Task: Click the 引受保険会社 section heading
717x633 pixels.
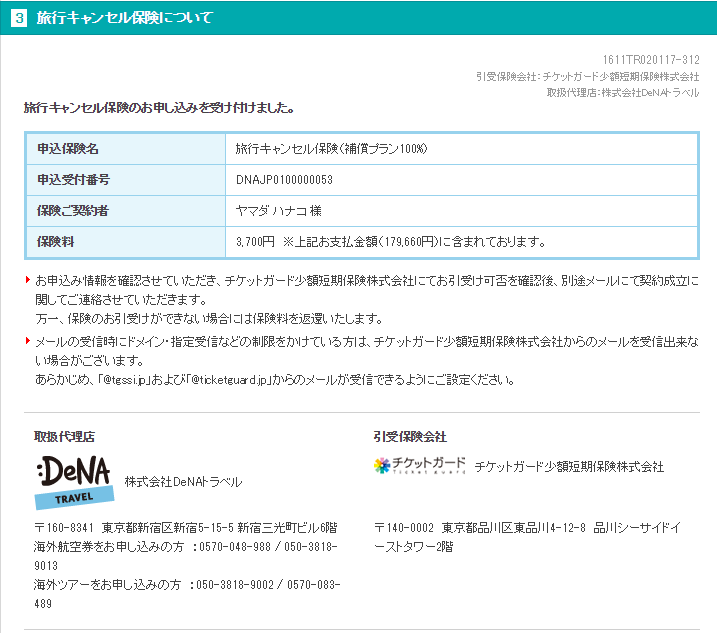Action: click(410, 436)
